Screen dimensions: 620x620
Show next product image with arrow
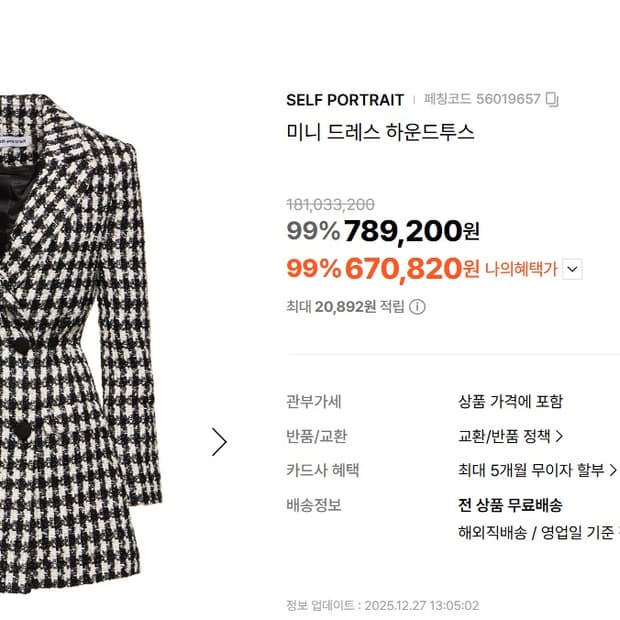219,442
